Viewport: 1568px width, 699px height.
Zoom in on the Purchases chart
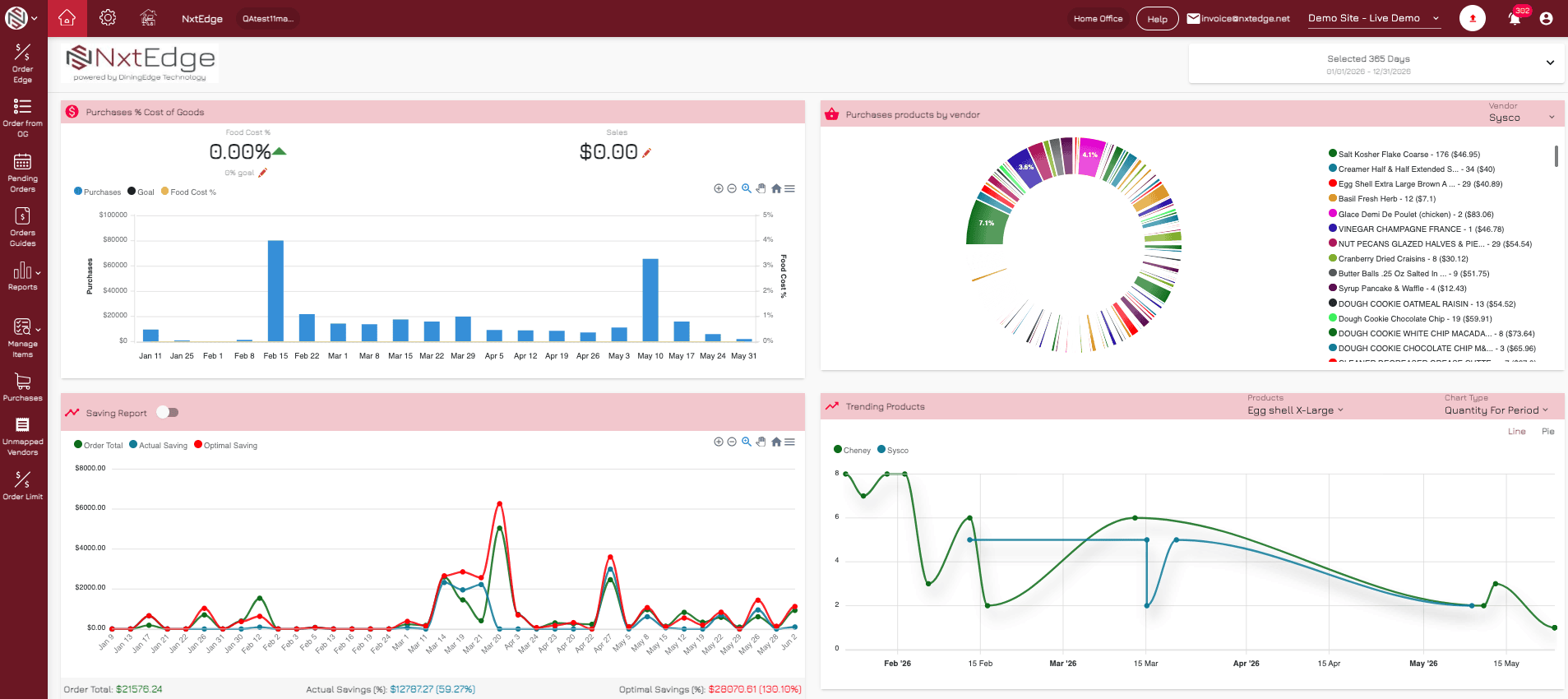coord(719,188)
